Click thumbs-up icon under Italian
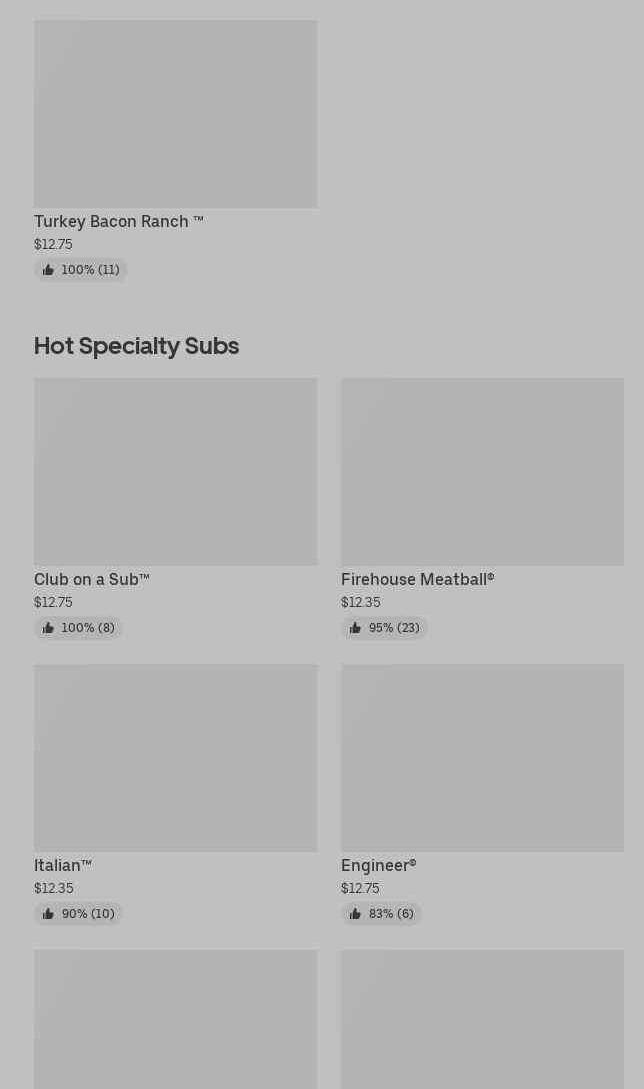Screen dimensions: 644x1089 pyautogui.click(x=48, y=914)
